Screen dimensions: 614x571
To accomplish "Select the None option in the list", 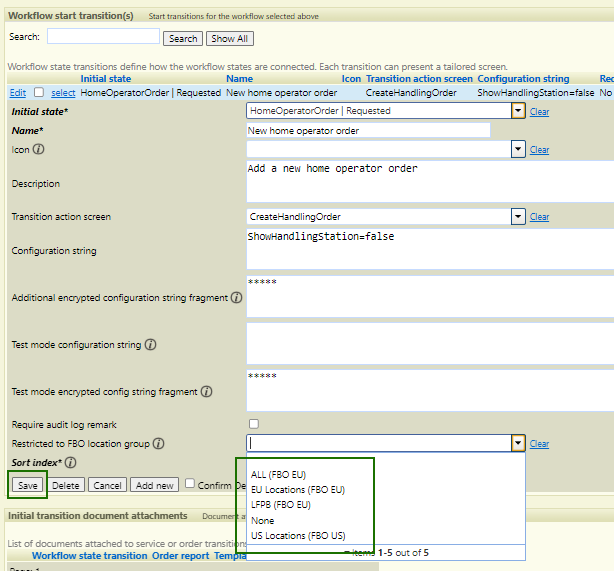I will tap(262, 520).
